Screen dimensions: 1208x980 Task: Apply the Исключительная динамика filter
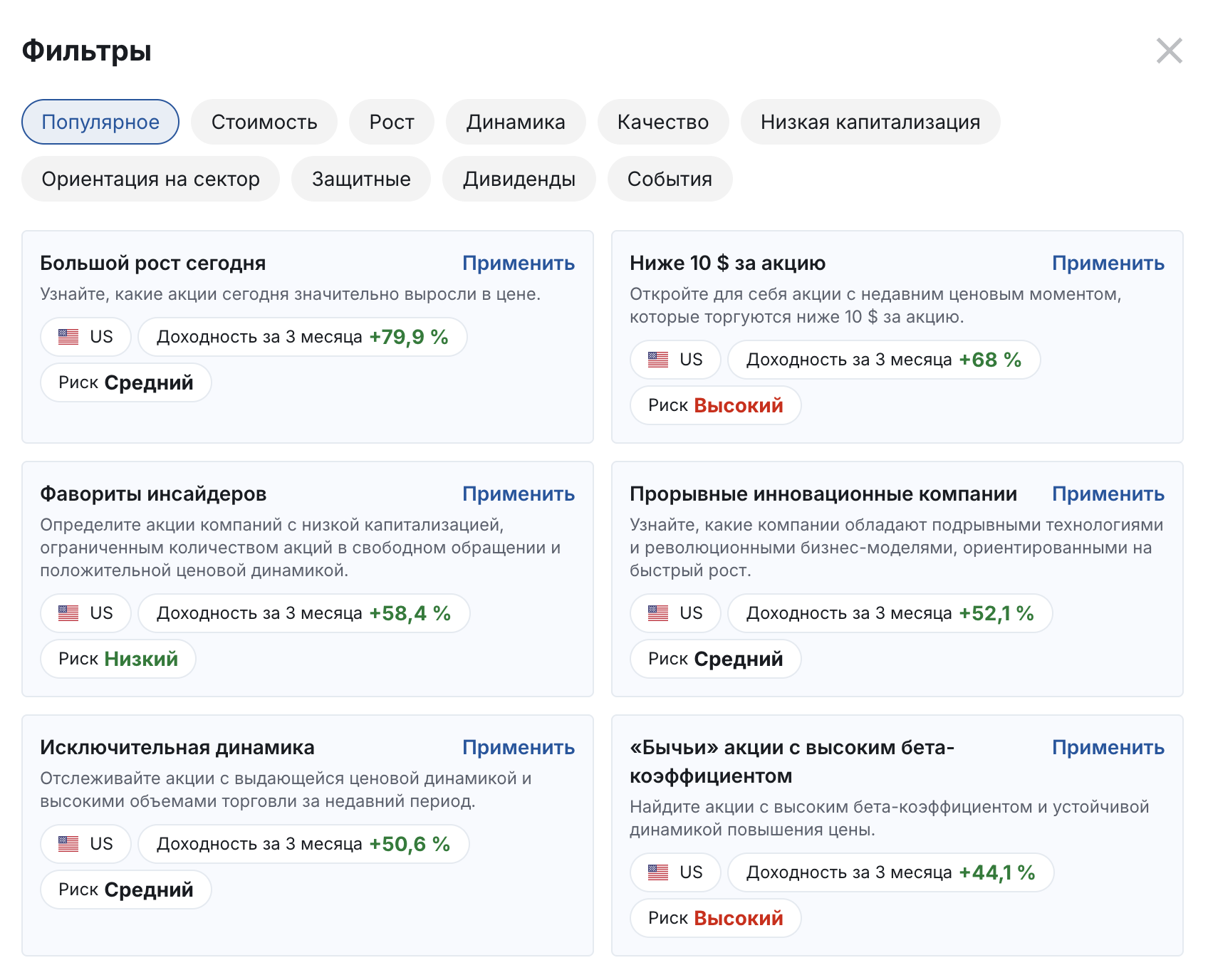[519, 747]
